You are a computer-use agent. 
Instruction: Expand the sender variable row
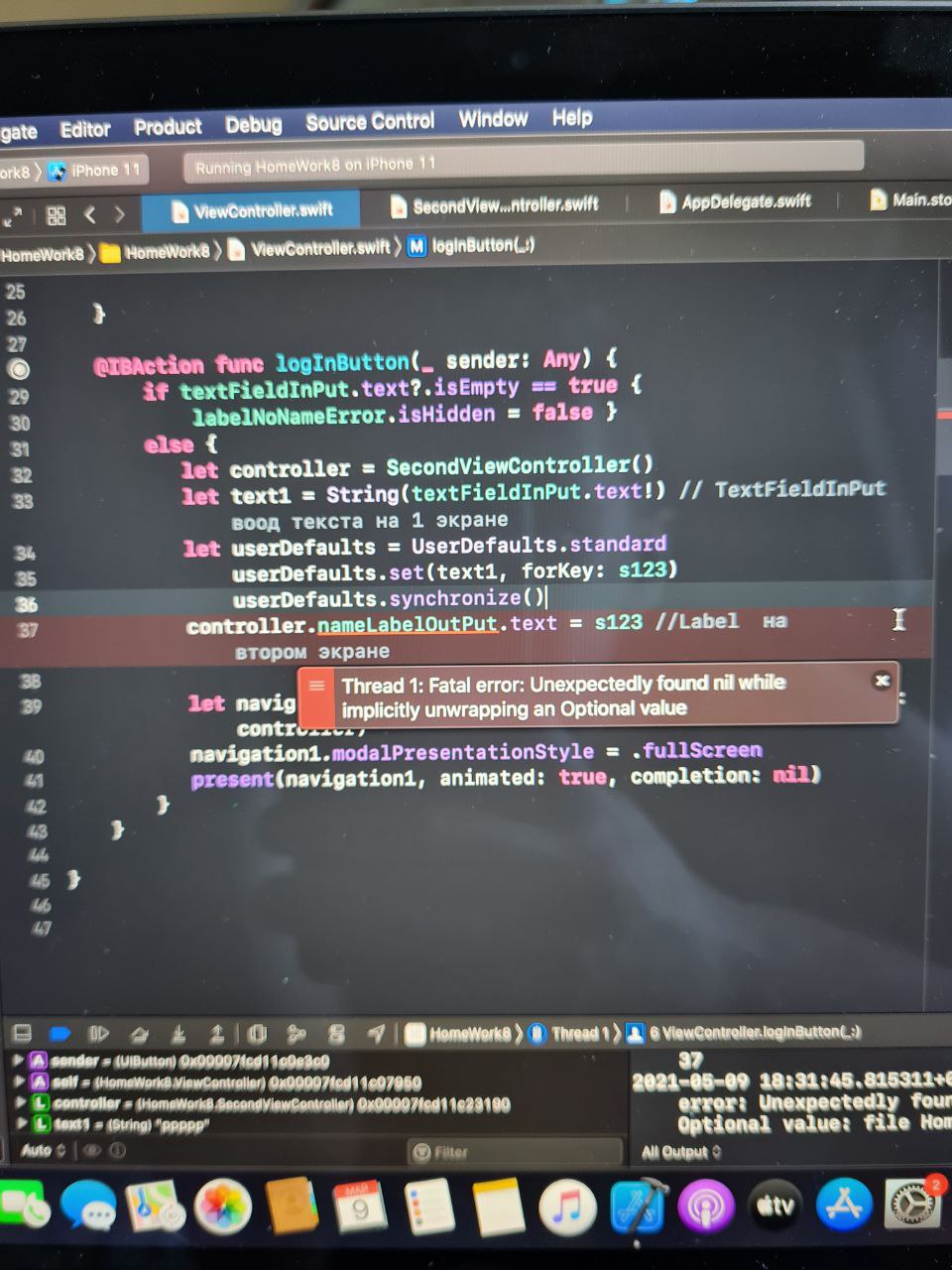click(18, 1060)
